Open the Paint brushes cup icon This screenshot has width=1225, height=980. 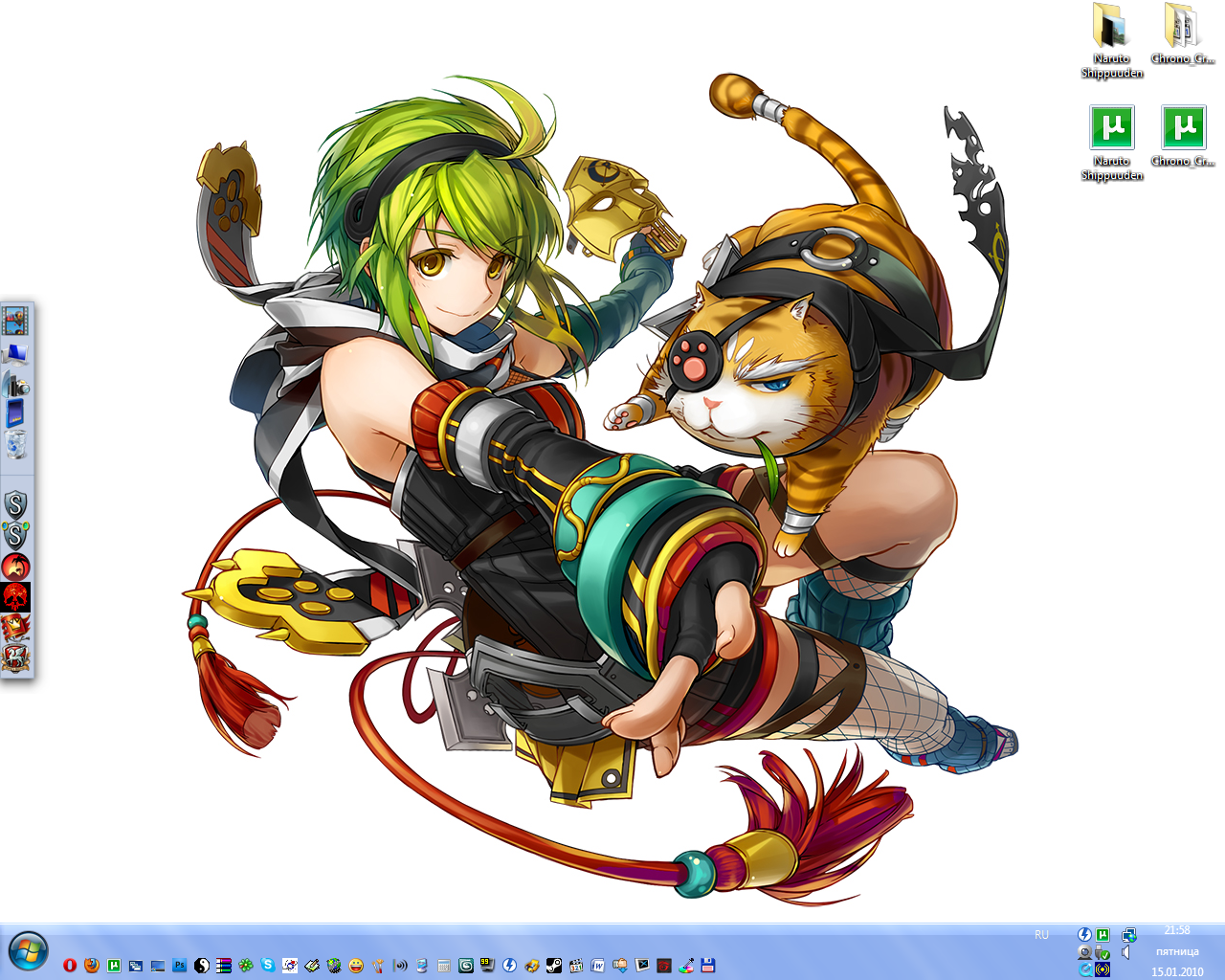coord(378,966)
